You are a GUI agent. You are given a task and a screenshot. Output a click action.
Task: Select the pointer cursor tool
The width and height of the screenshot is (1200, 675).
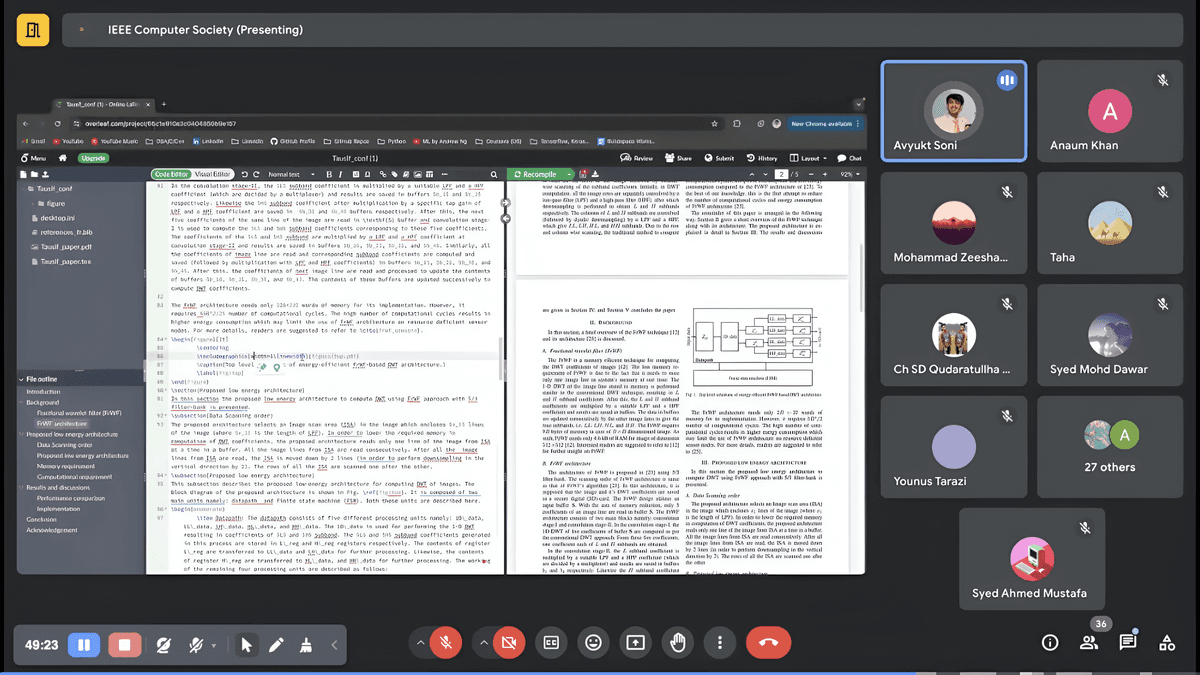[x=246, y=645]
